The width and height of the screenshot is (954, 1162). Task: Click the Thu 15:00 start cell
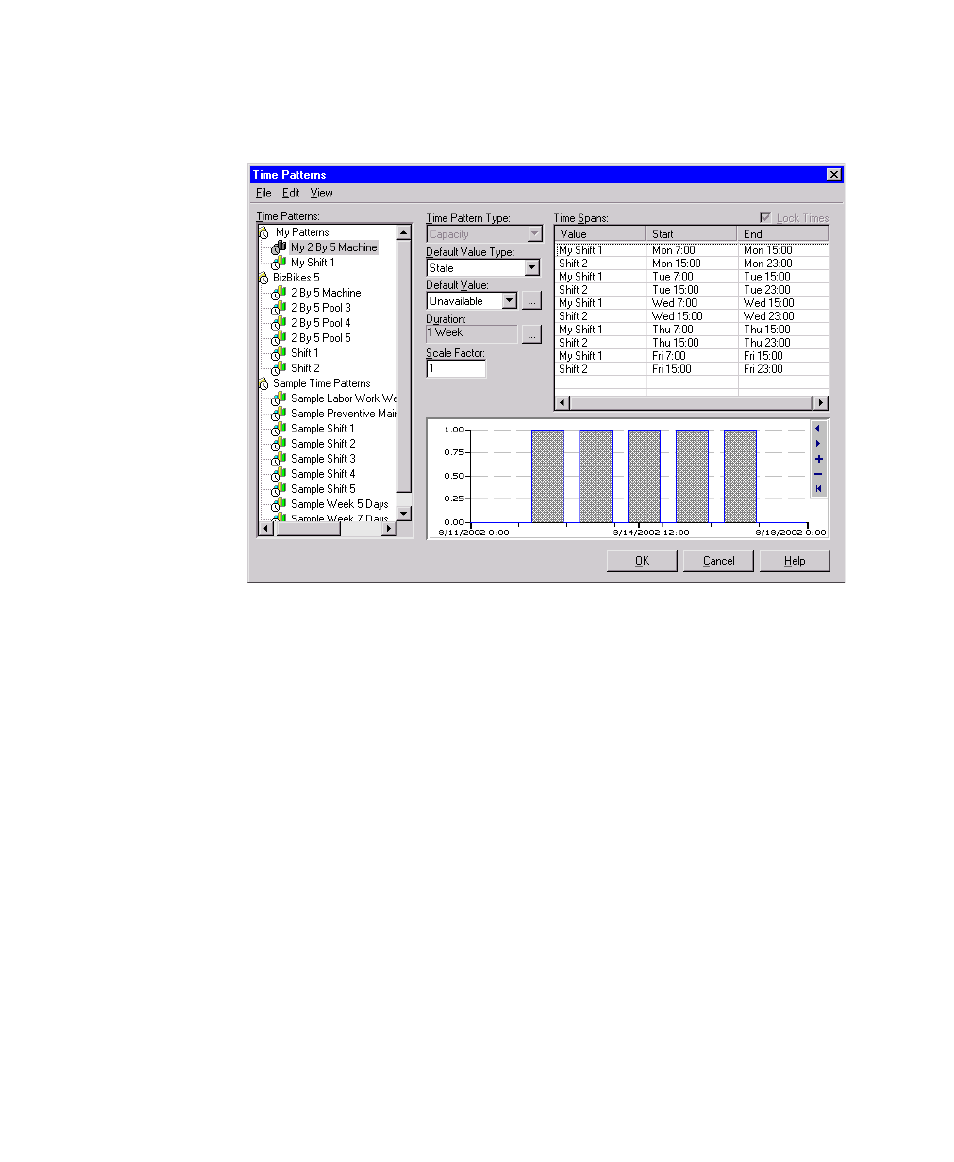coord(692,343)
